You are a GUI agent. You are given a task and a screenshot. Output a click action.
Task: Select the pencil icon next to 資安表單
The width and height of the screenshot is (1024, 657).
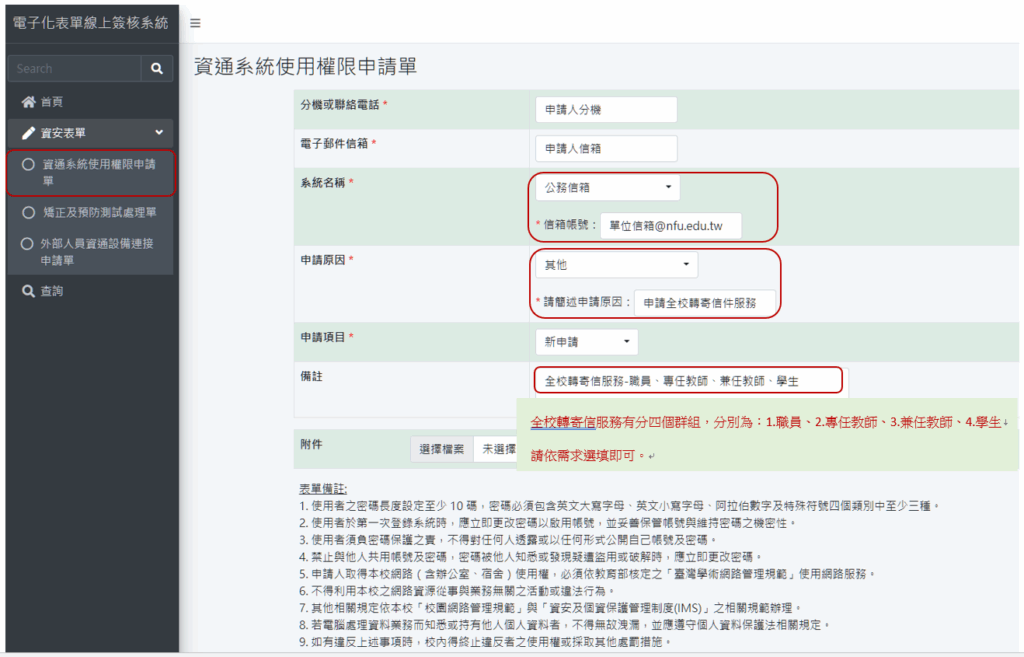click(x=27, y=132)
